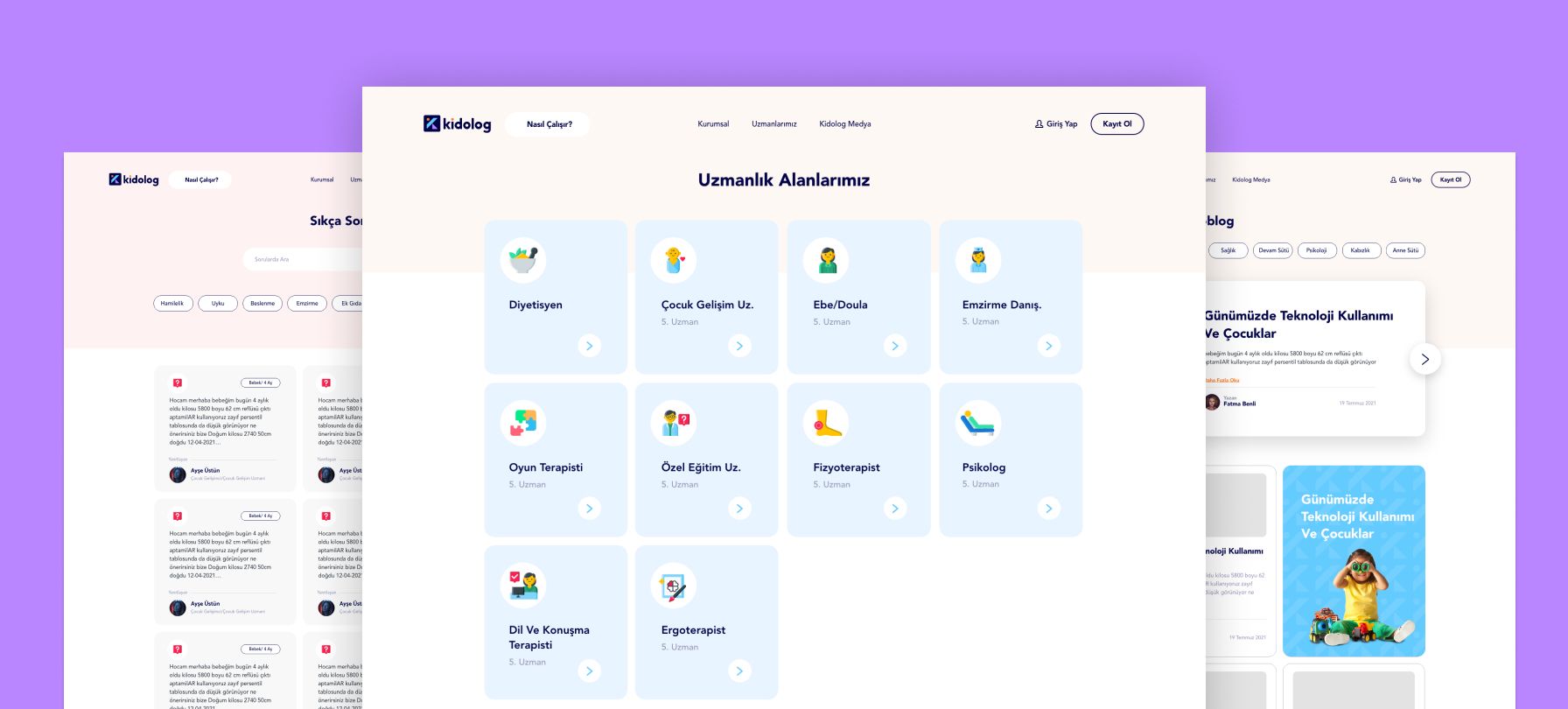Click the Diyetisyen bowl icon
The width and height of the screenshot is (1568, 709).
point(523,260)
